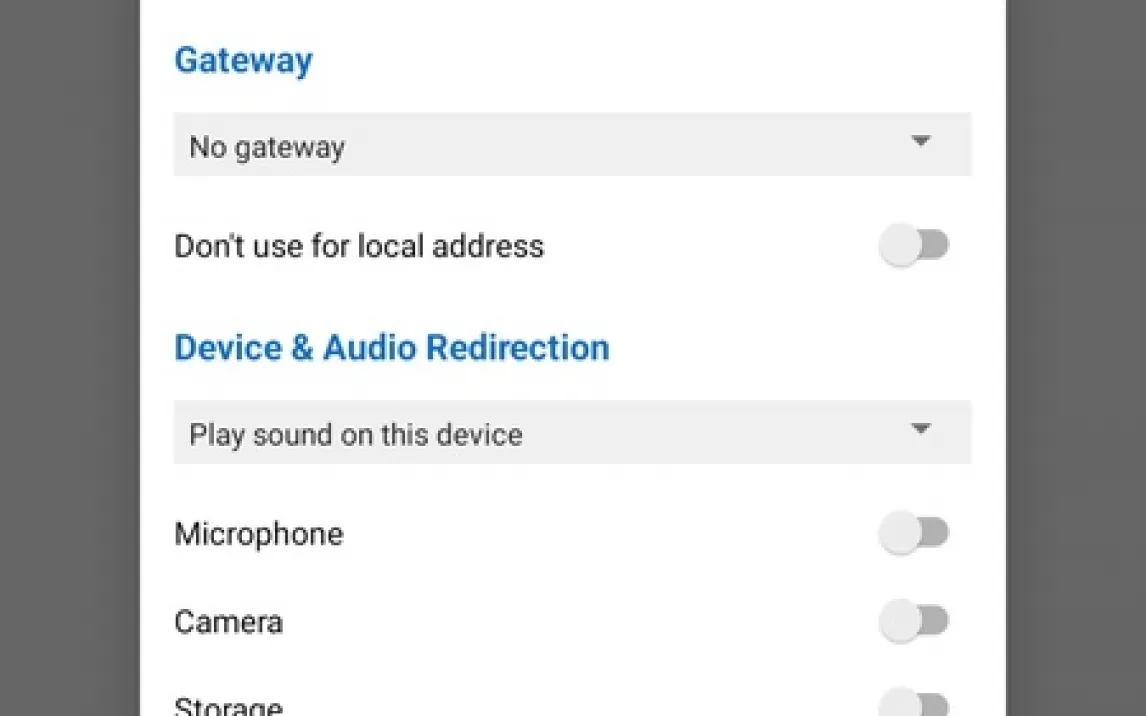
Task: Click dimmed background right of the dialog
Action: [x=1076, y=358]
